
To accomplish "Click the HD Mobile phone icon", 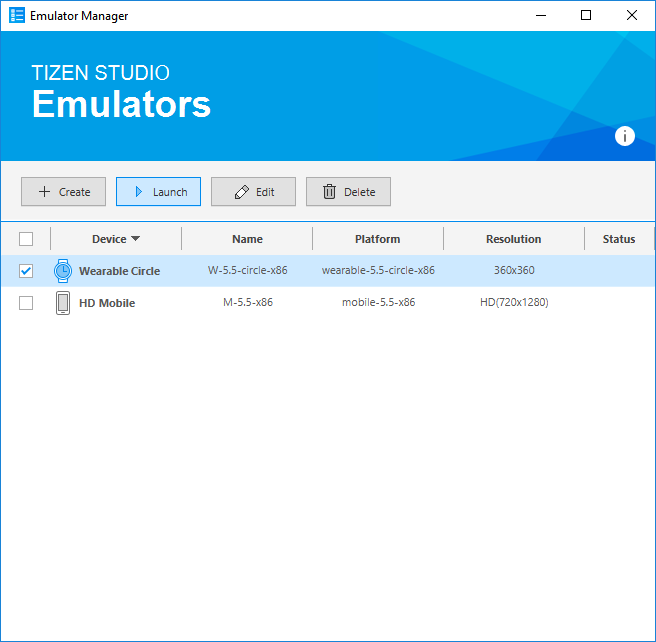I will (63, 303).
